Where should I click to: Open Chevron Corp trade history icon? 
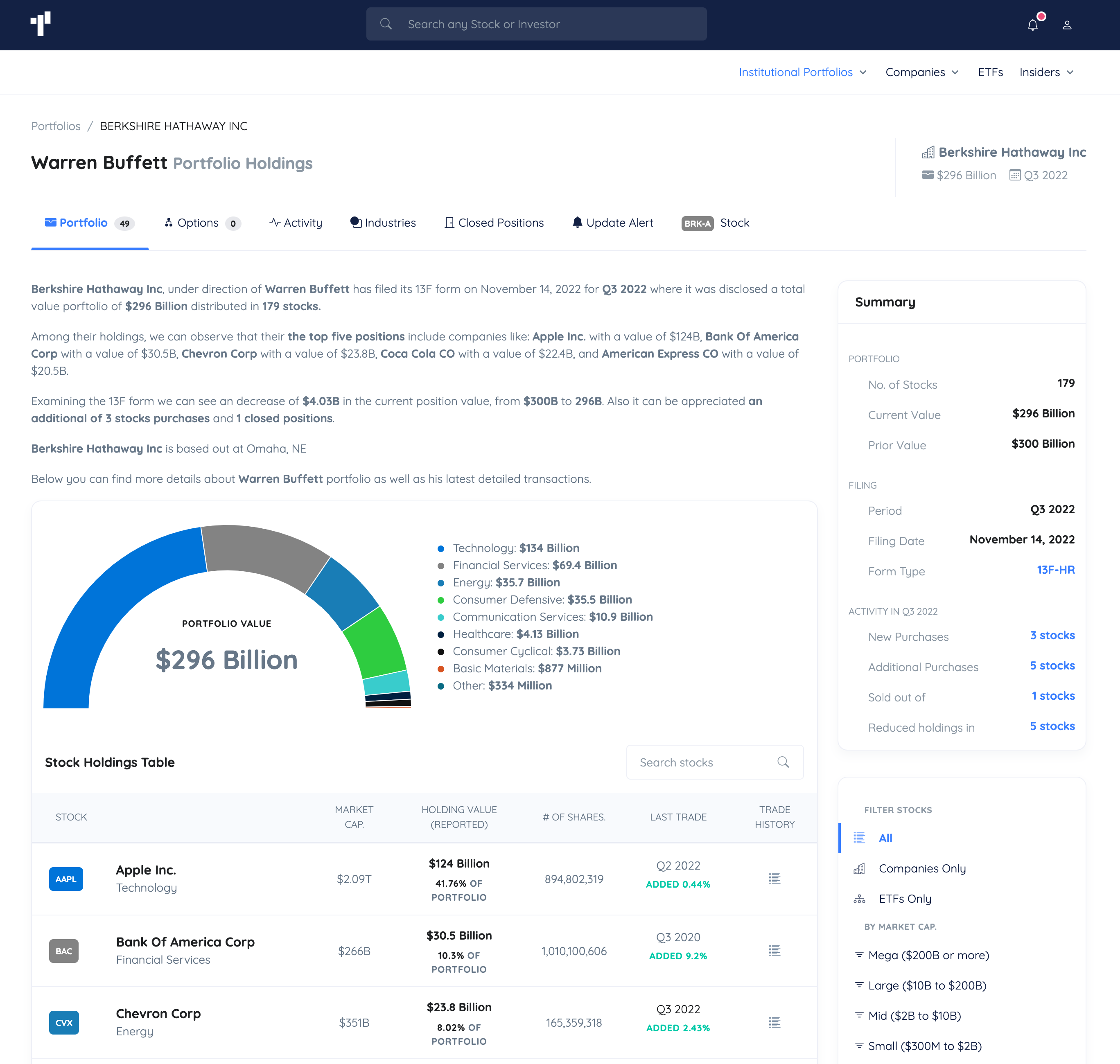pyautogui.click(x=775, y=1022)
